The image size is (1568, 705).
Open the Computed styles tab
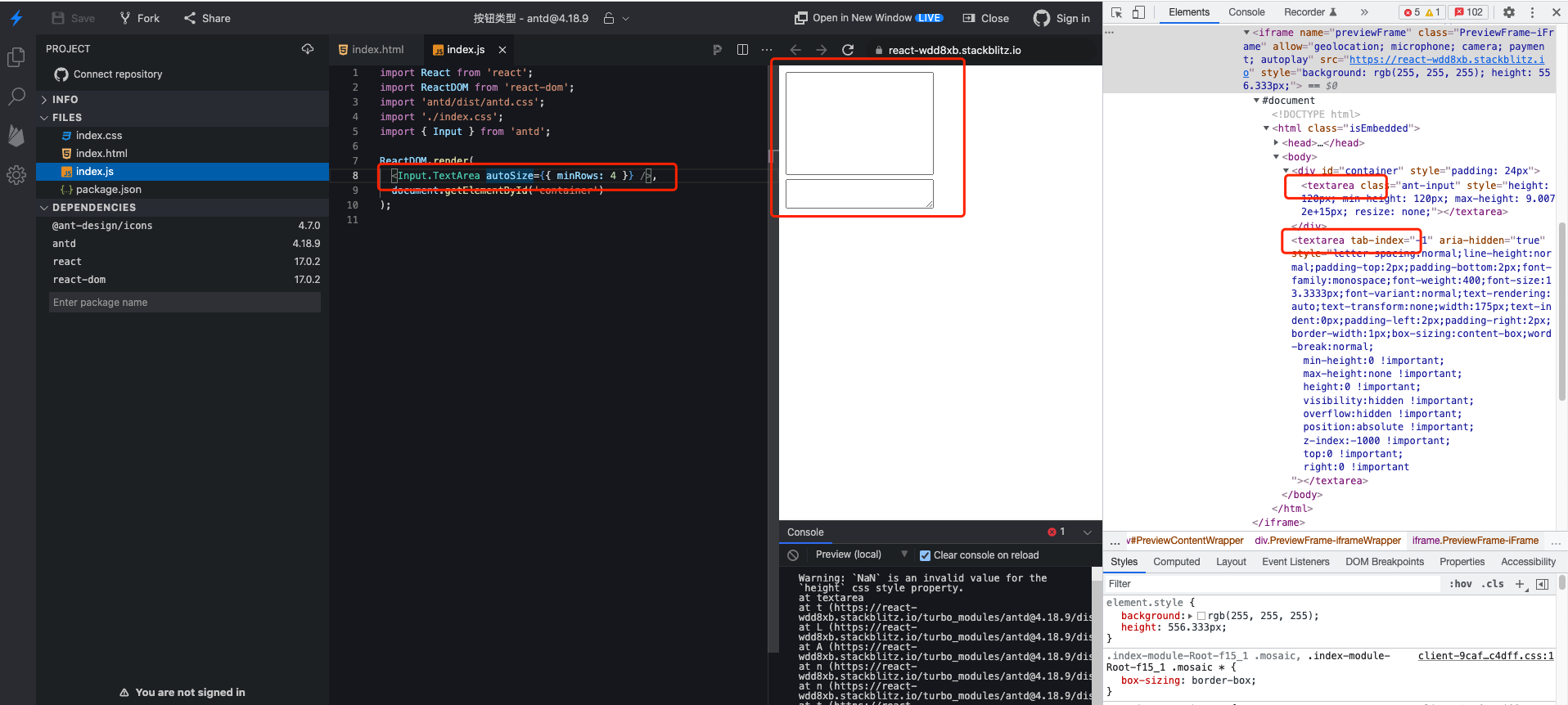(x=1176, y=562)
